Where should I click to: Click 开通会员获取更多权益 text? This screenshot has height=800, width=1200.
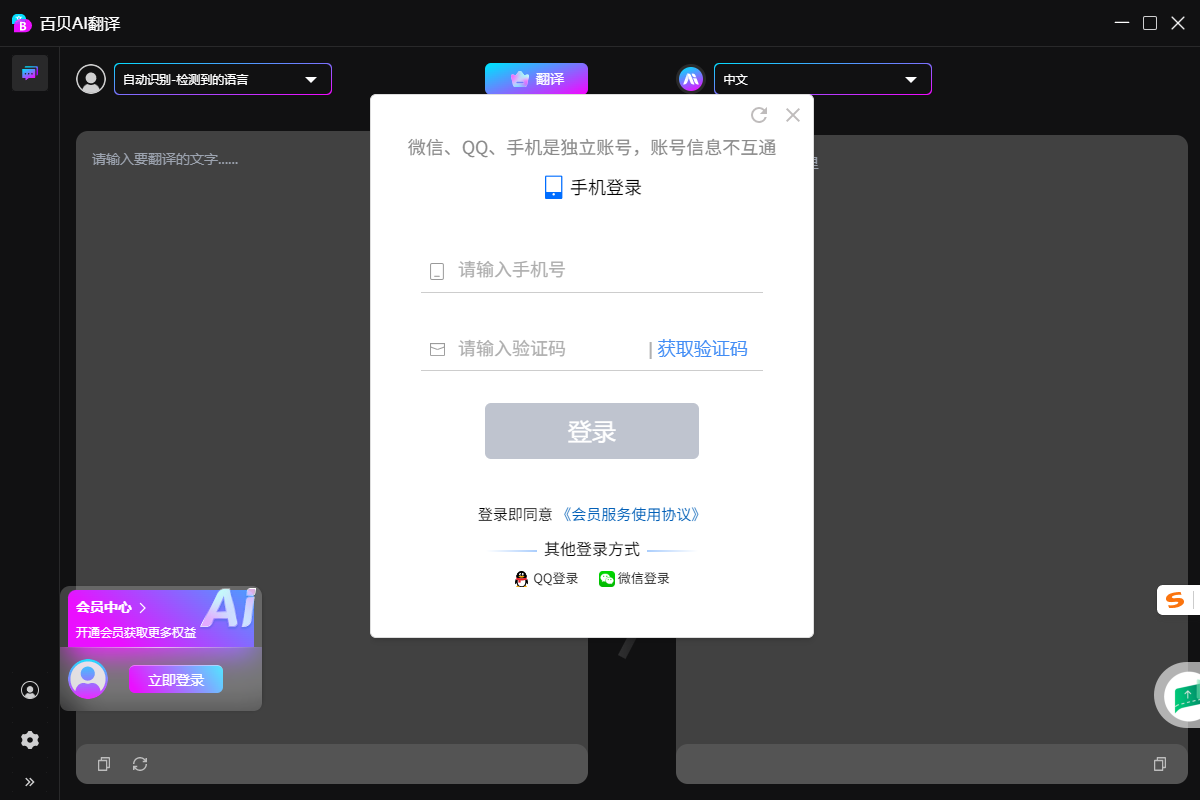click(x=136, y=633)
